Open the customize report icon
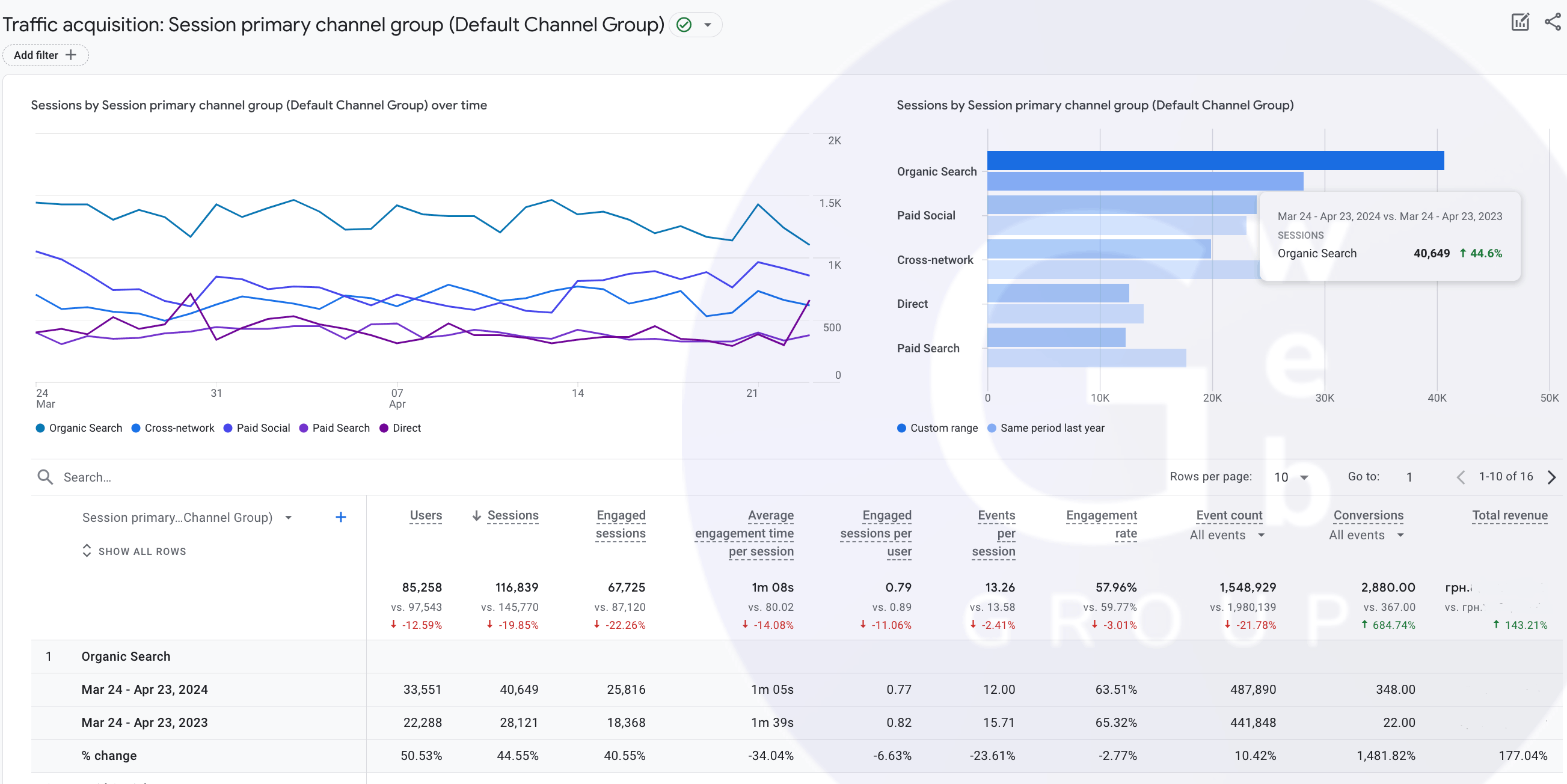Image resolution: width=1567 pixels, height=784 pixels. (1519, 22)
